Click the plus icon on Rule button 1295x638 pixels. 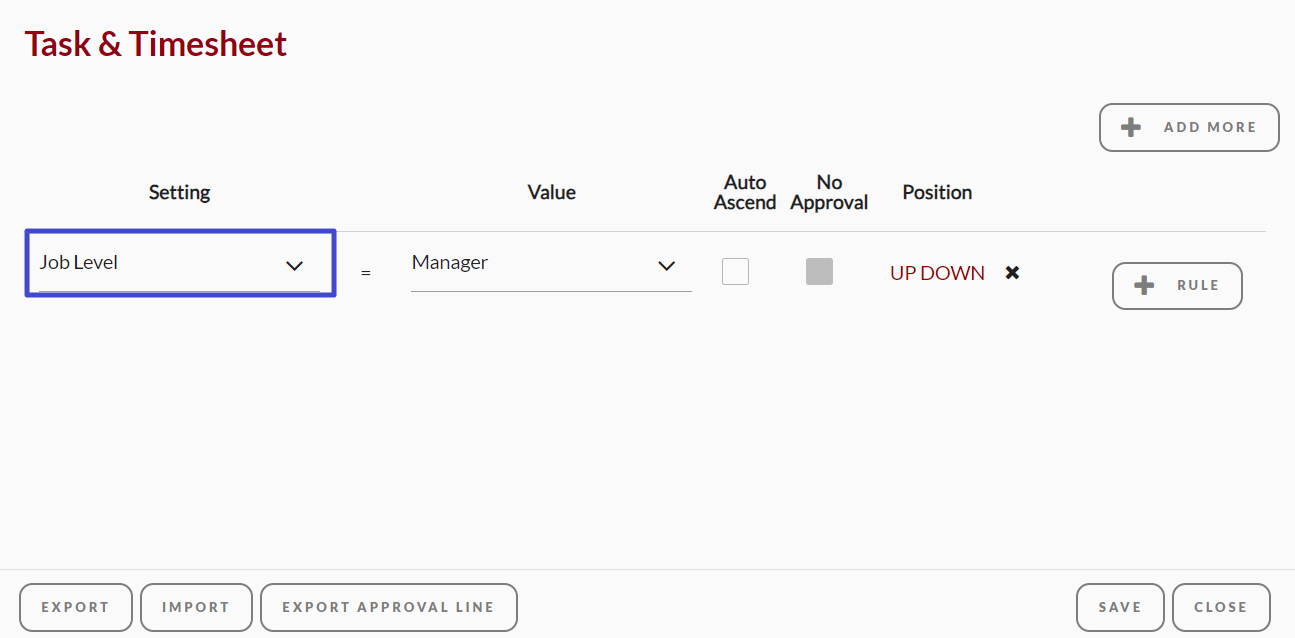(x=1144, y=285)
